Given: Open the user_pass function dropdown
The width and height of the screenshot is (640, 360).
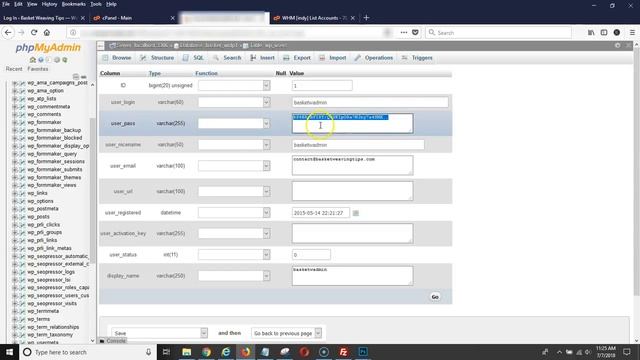Looking at the screenshot, I should point(234,123).
